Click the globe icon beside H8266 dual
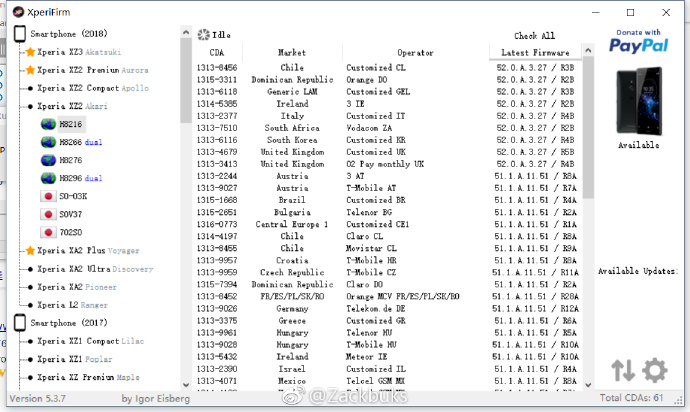The height and width of the screenshot is (412, 690). pos(48,142)
